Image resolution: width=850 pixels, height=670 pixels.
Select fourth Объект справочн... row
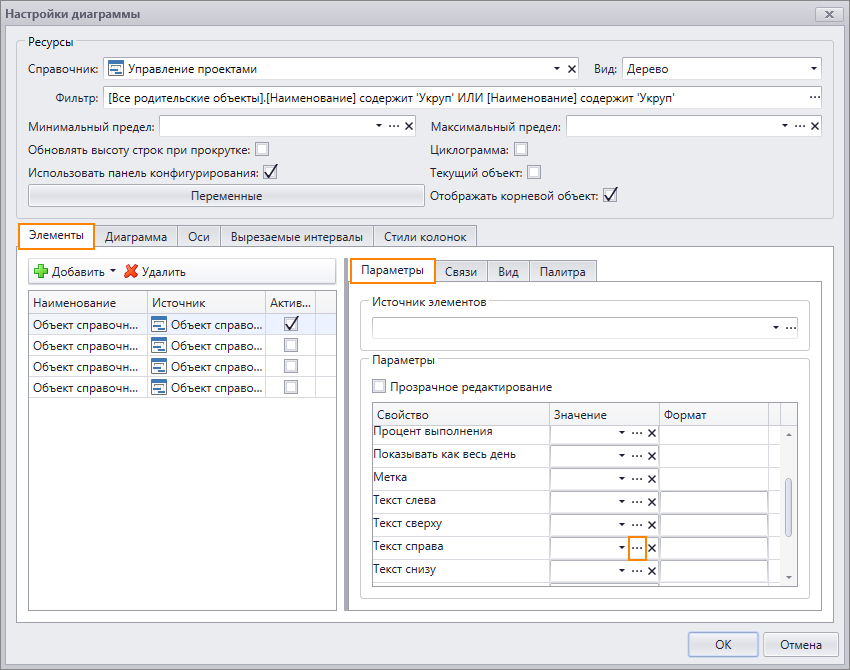click(182, 388)
